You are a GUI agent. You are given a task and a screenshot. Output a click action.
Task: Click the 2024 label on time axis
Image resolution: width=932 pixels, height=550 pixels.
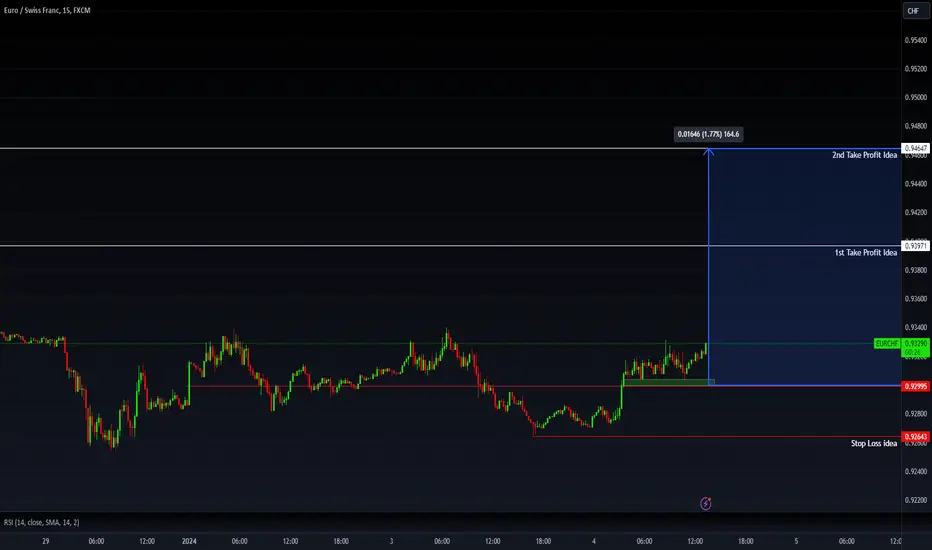189,541
